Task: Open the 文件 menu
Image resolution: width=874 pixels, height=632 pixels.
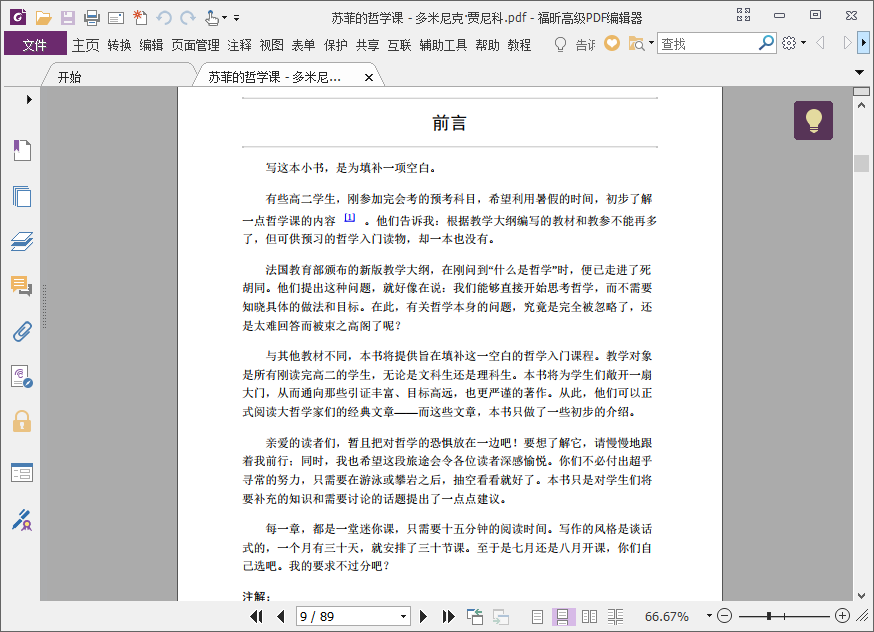Action: tap(35, 44)
